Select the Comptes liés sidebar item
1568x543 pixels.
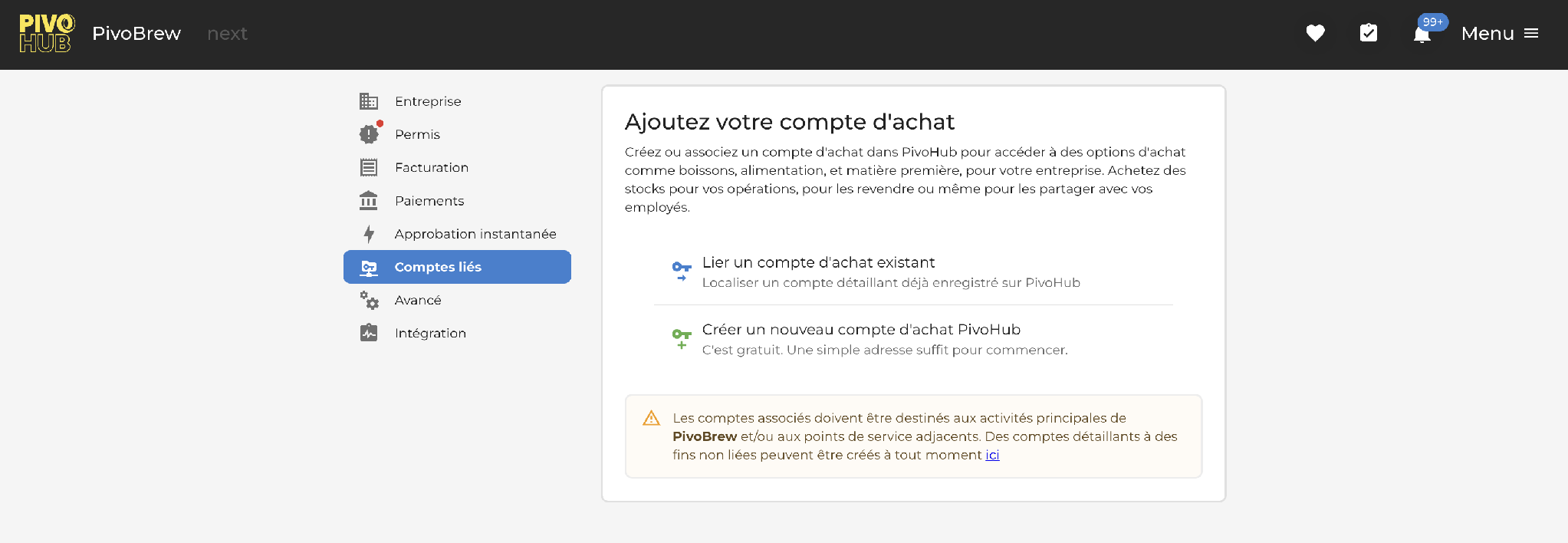coord(457,267)
